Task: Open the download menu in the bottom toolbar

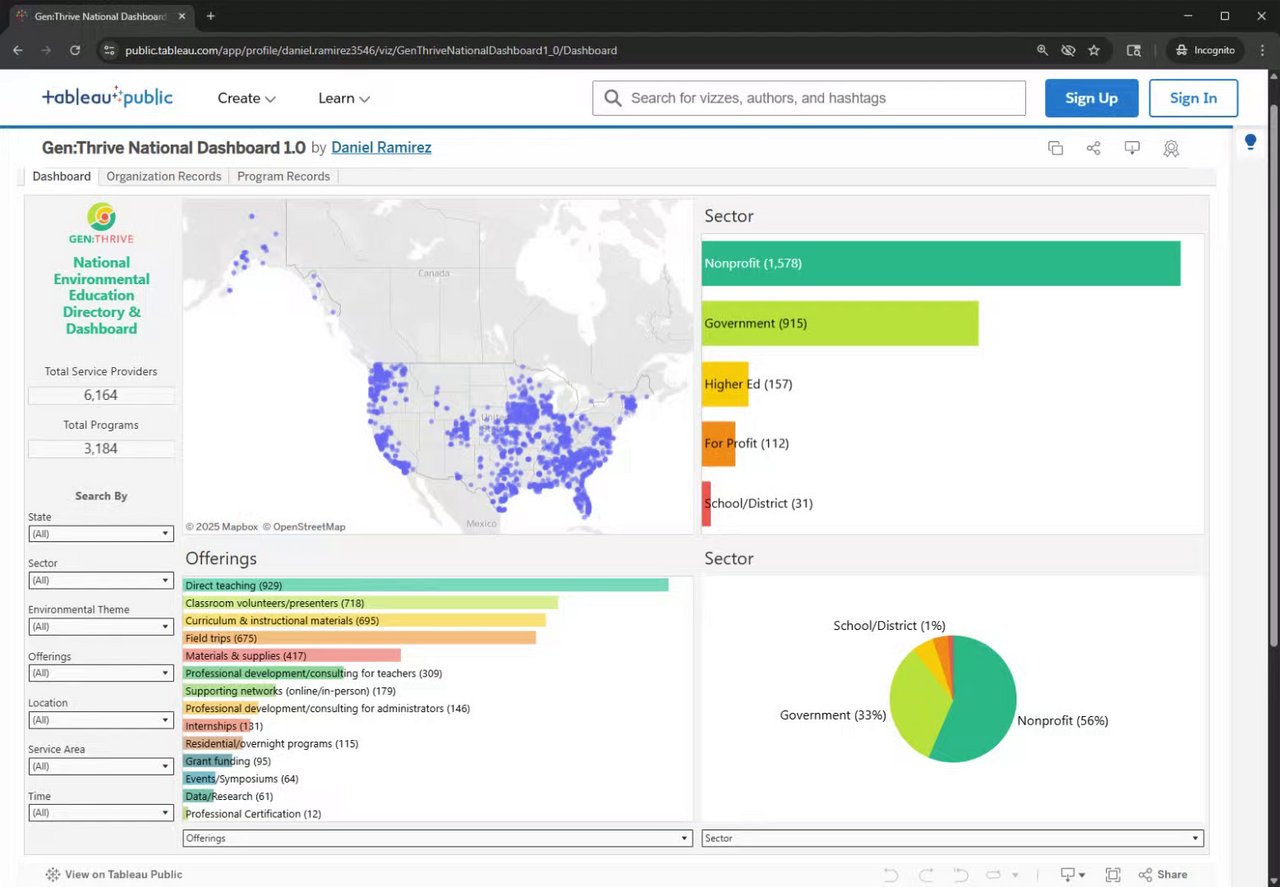Action: [x=1073, y=875]
